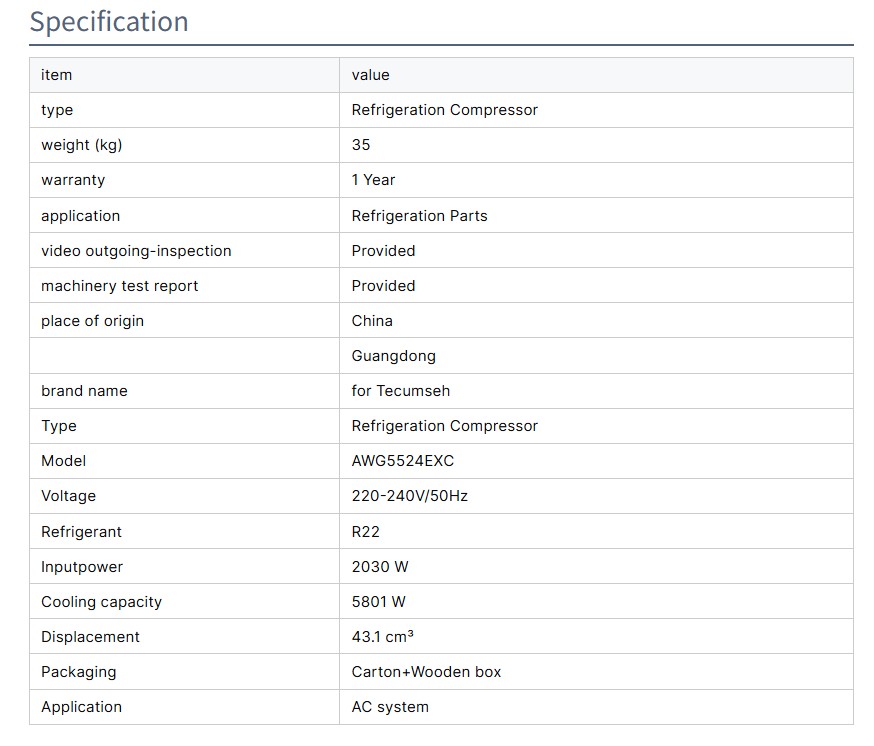Click the 'Cooling capacity' row label

[x=101, y=602]
